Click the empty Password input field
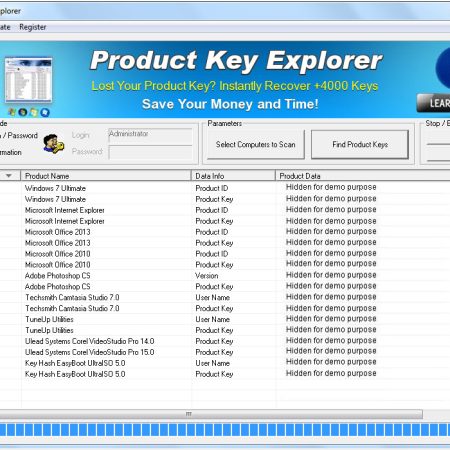 click(x=150, y=153)
